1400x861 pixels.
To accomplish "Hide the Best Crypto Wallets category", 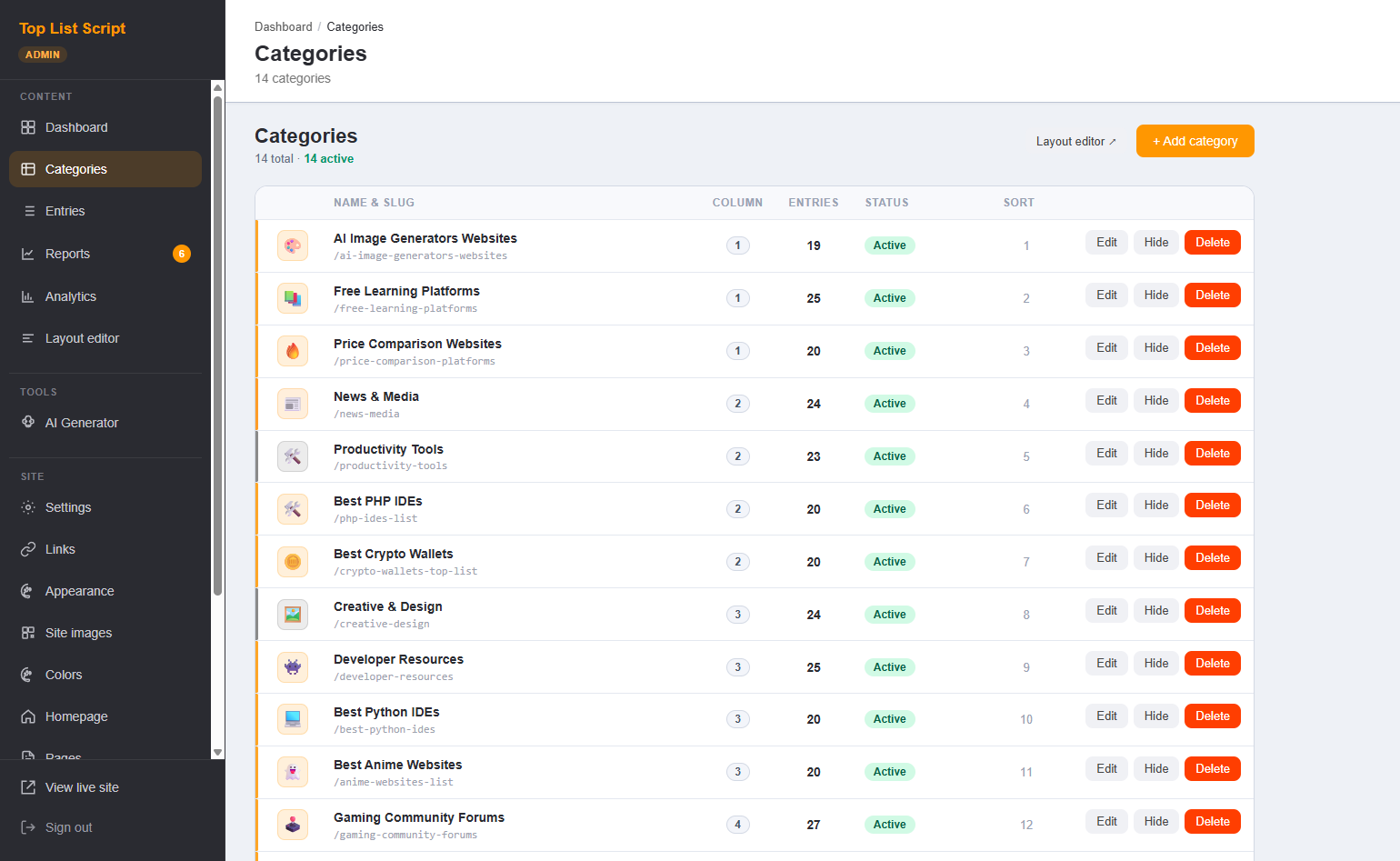I will (x=1156, y=557).
